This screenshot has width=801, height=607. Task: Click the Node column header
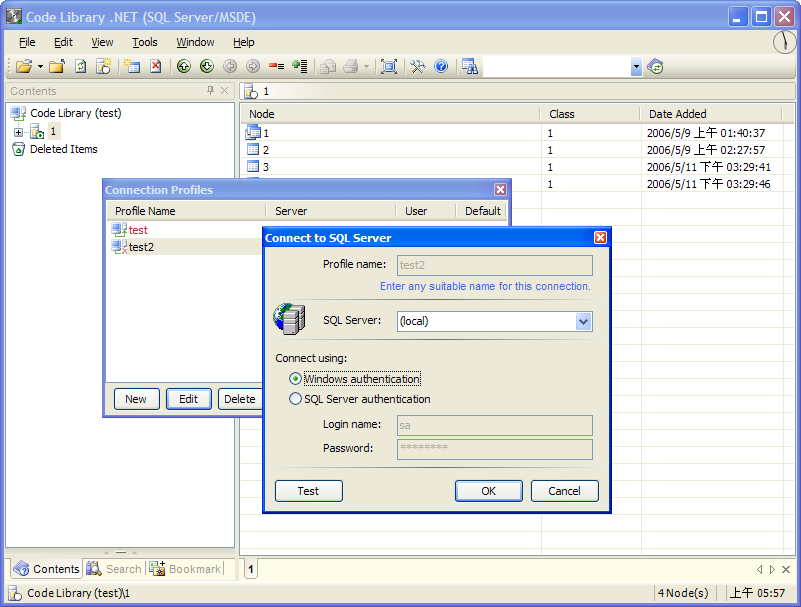pyautogui.click(x=390, y=114)
